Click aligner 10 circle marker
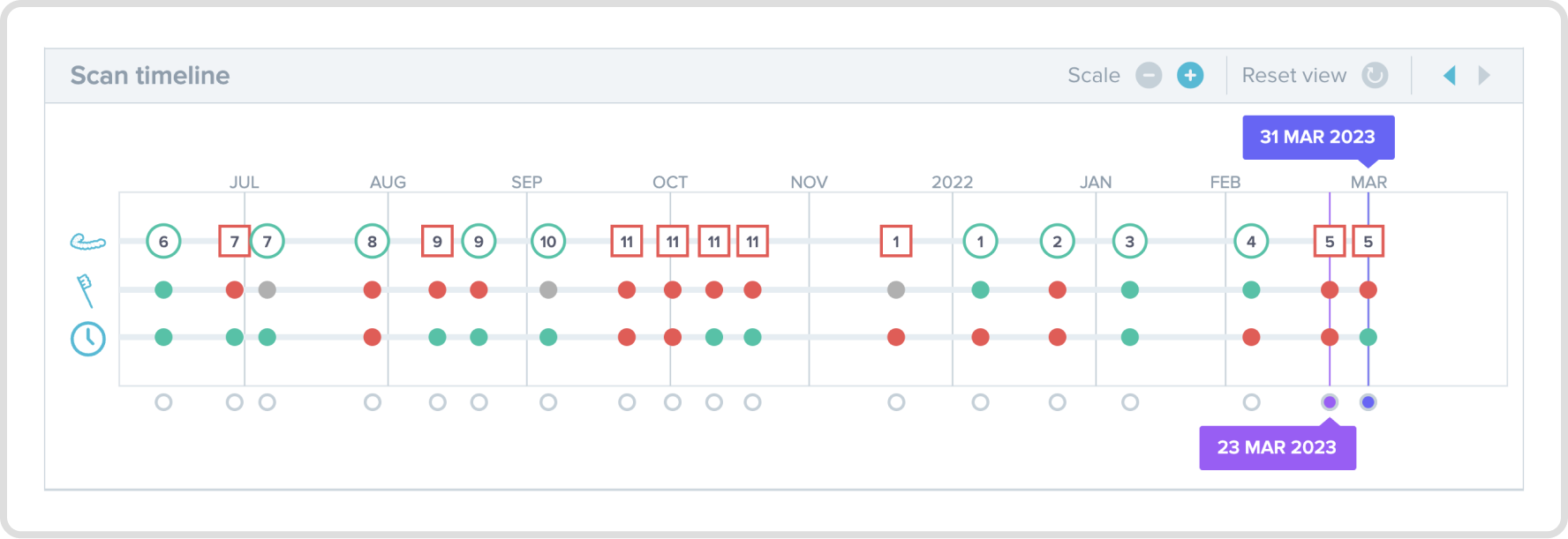This screenshot has height=539, width=1568. point(548,242)
